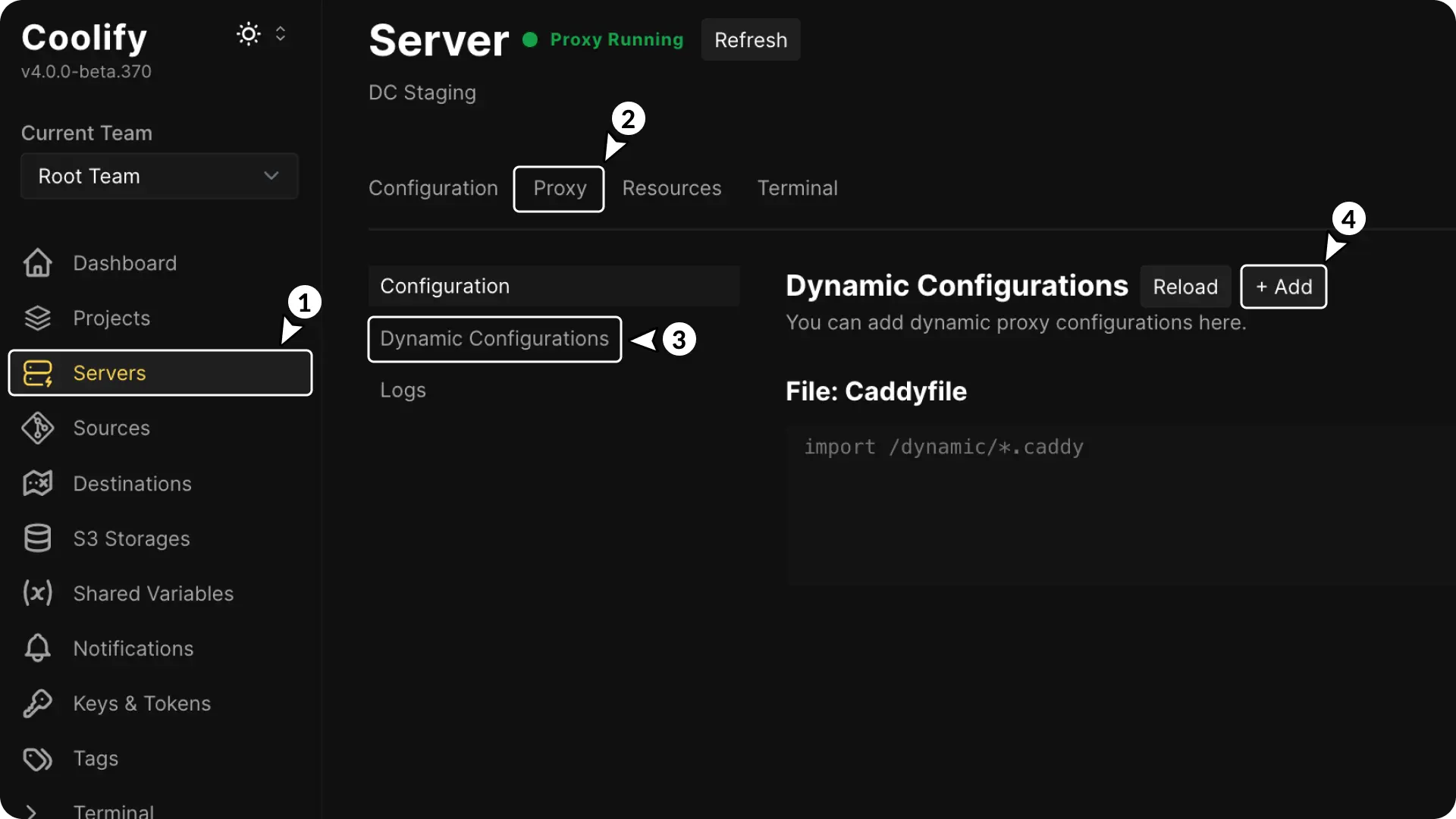Expand the Terminal sidebar item chevron
1456x819 pixels.
(31, 811)
